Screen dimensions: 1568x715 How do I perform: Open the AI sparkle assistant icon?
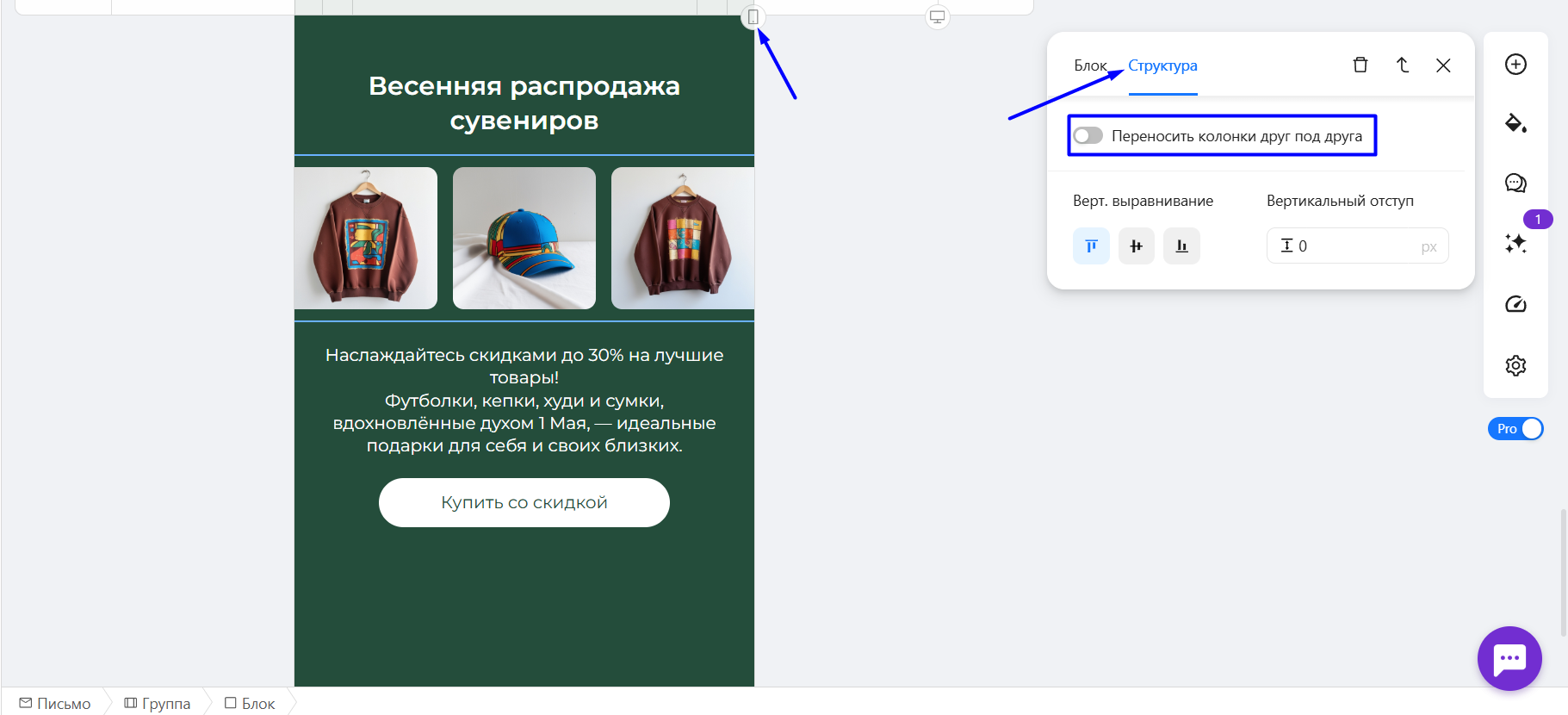(x=1515, y=244)
